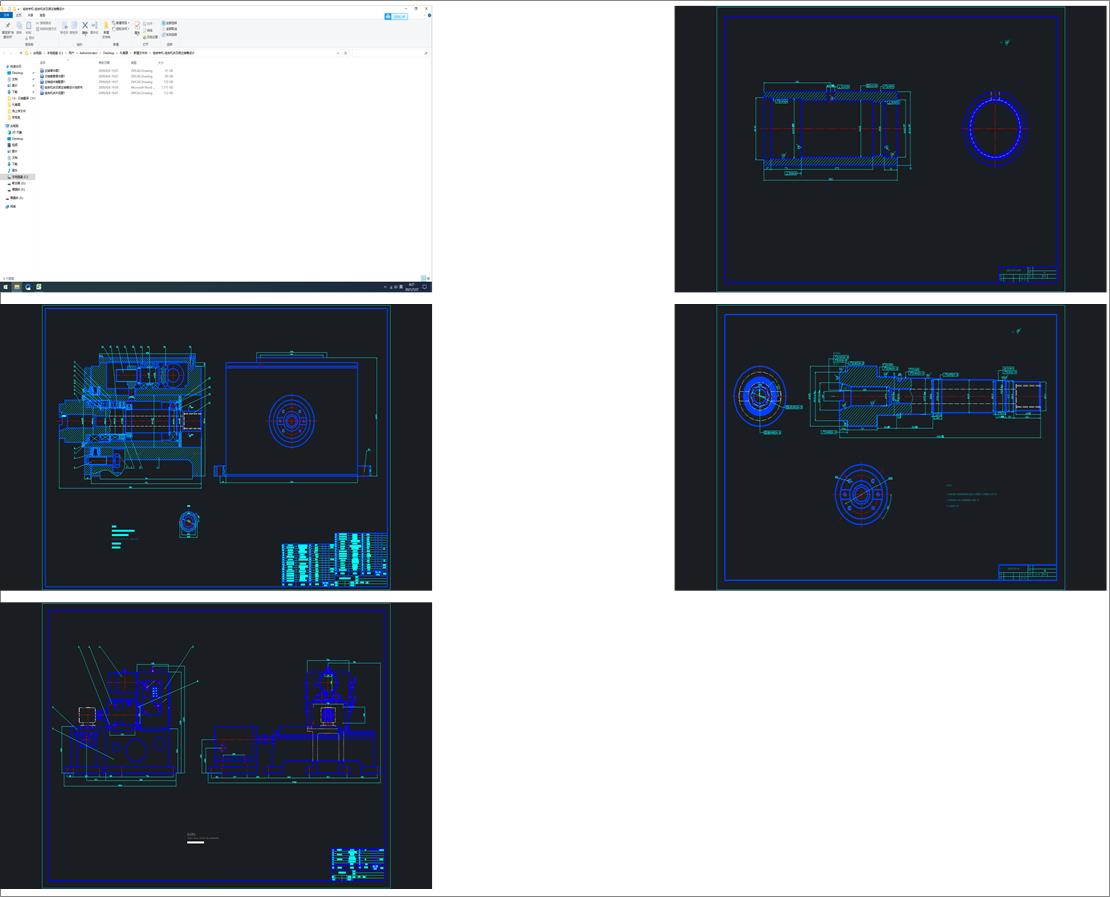The height and width of the screenshot is (897, 1110).
Task: Click the Explorer search box
Action: tap(389, 53)
